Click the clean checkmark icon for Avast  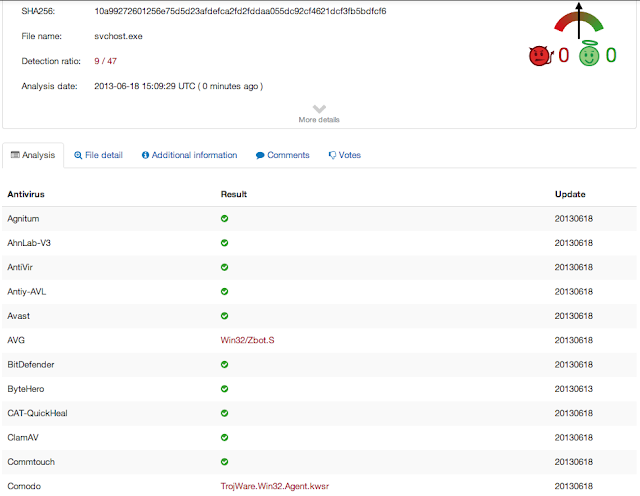(x=224, y=316)
